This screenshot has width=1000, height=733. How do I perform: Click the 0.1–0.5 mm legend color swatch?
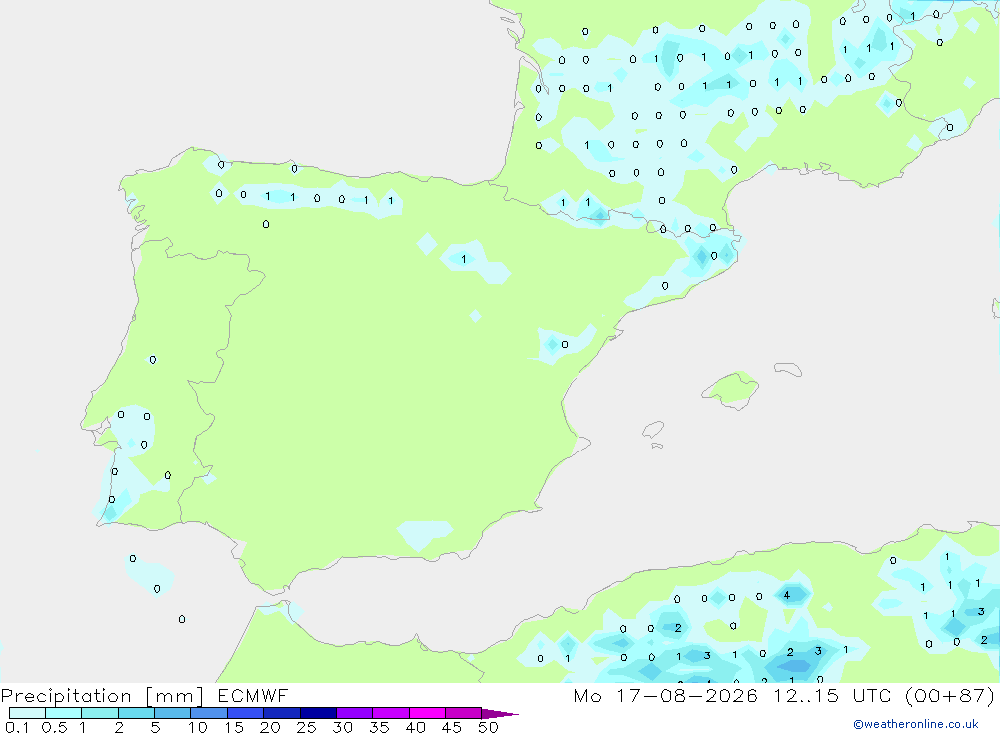click(x=27, y=713)
